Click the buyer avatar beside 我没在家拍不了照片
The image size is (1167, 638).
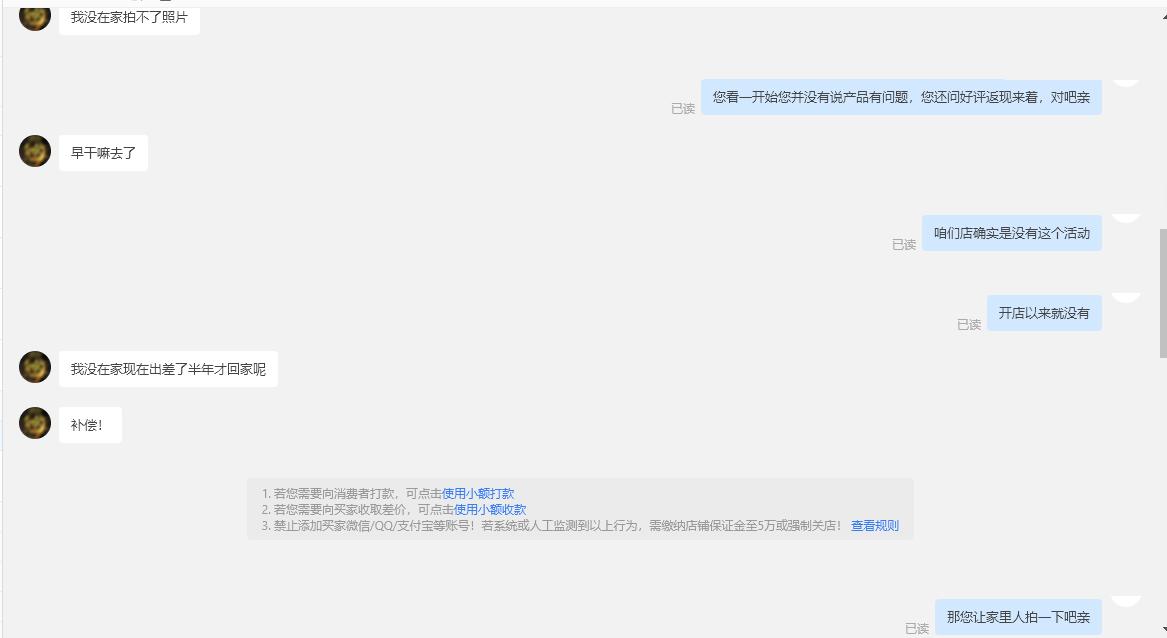[x=34, y=14]
